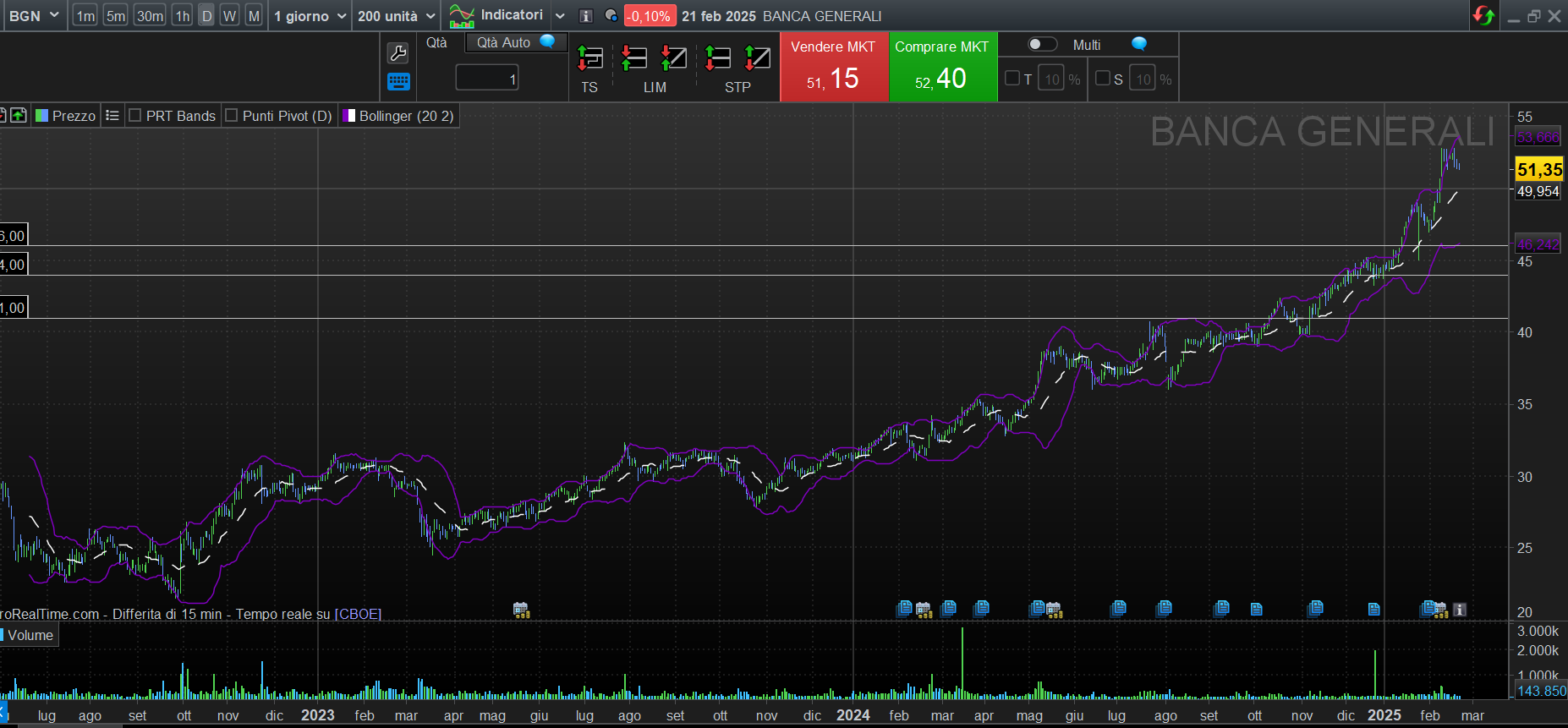Click the Volume blue color swatch
The height and width of the screenshot is (728, 1568).
pyautogui.click(x=3, y=634)
